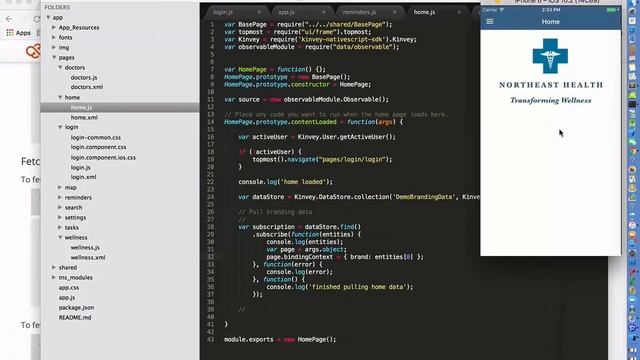Tap the Northeast Health cross logo
The width and height of the screenshot is (640, 360).
click(x=550, y=56)
